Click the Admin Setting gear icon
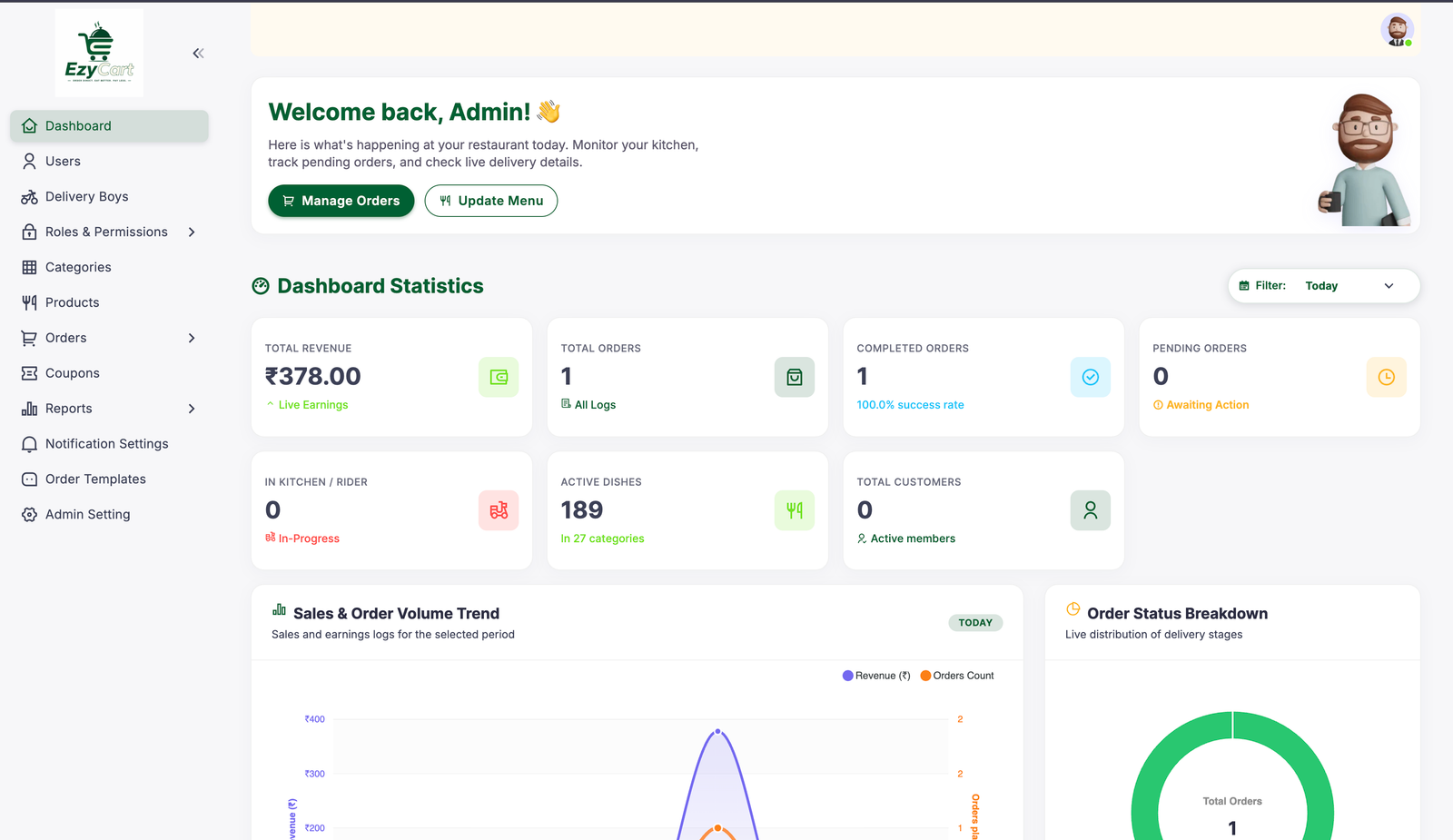 29,515
